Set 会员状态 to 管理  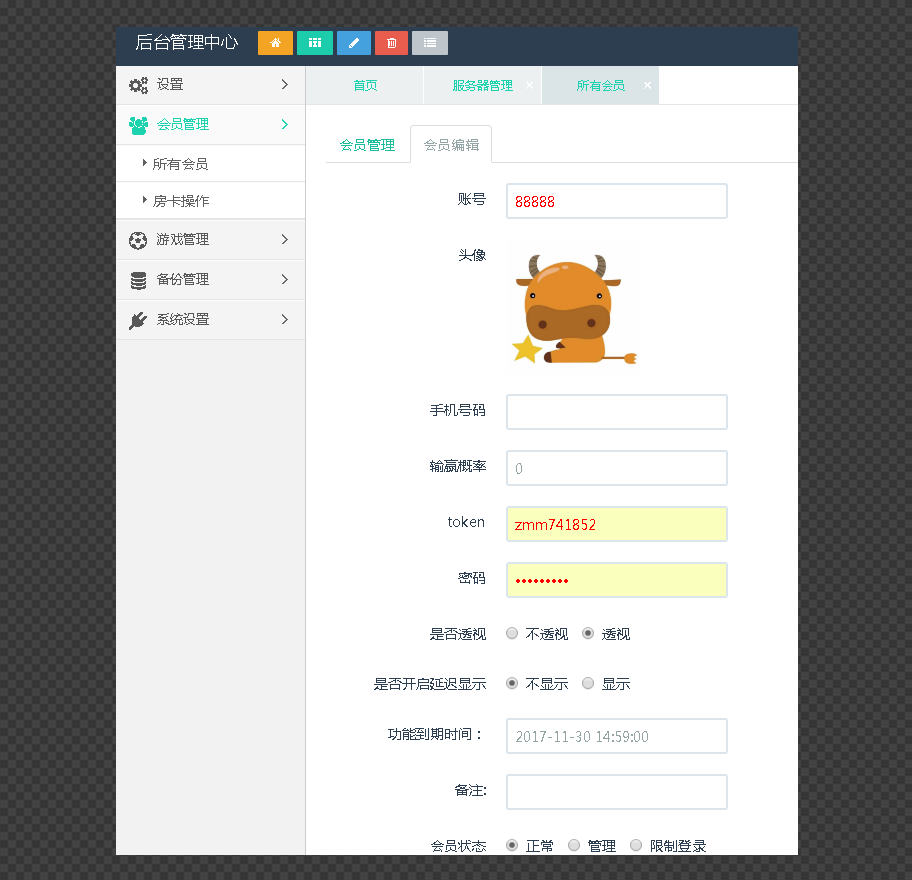coord(573,845)
